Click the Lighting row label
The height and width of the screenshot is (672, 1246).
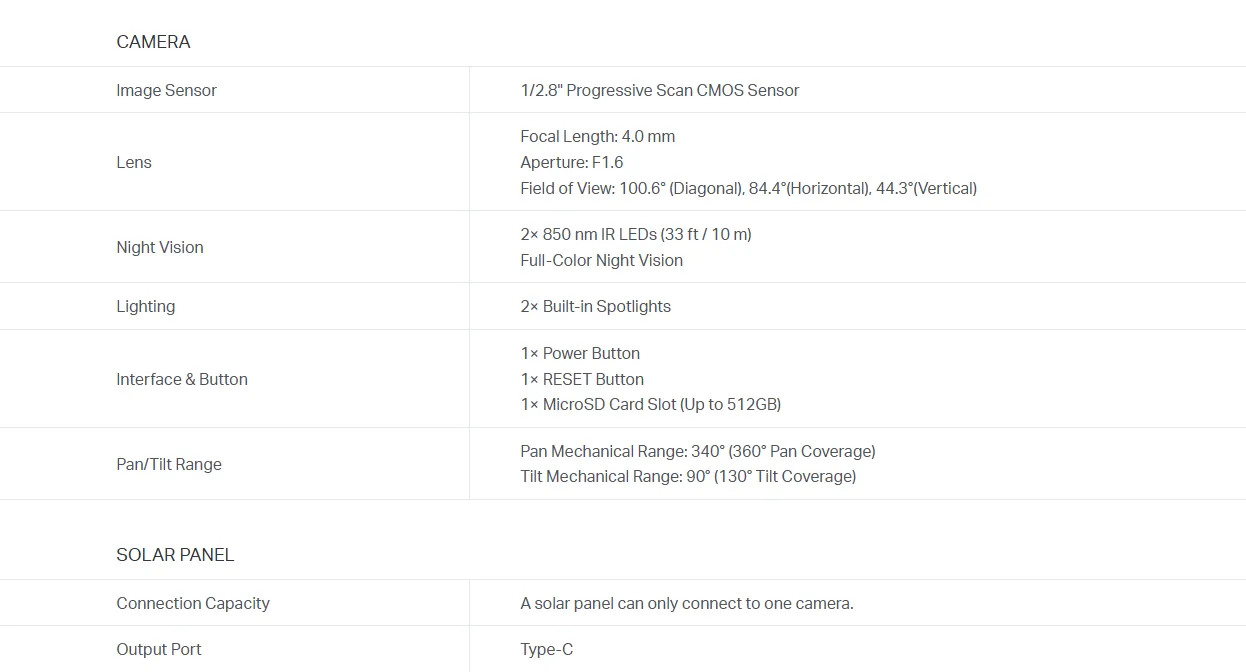(x=146, y=306)
